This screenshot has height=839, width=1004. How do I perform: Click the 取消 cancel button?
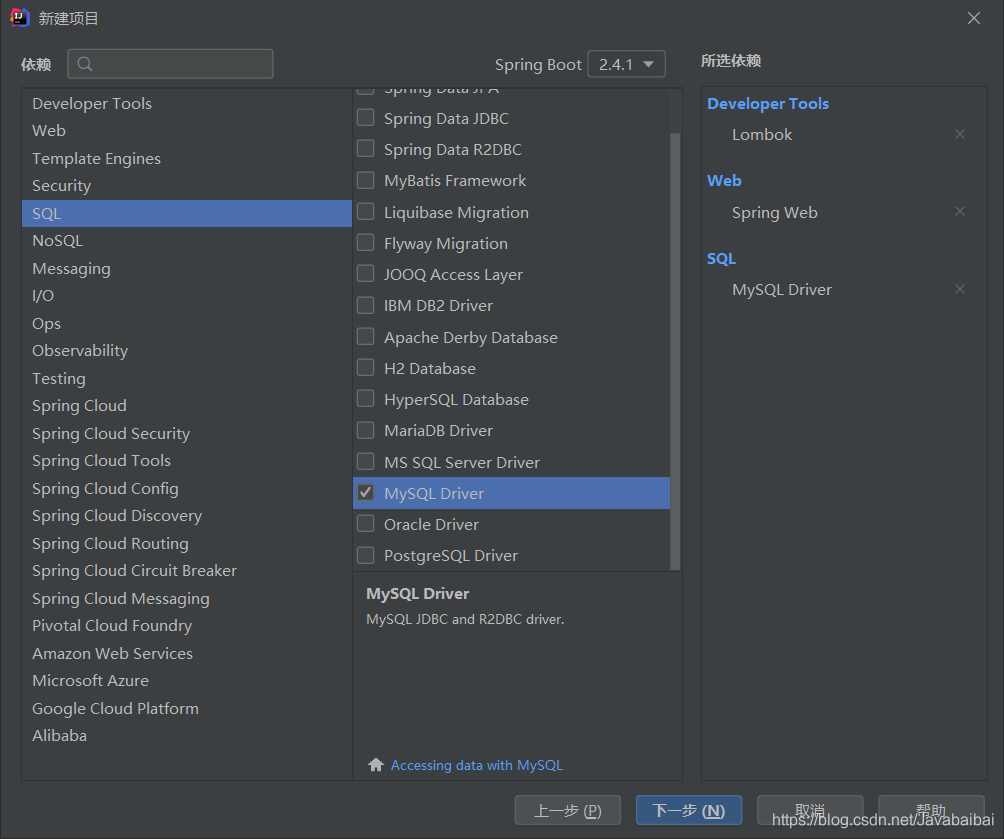[x=810, y=811]
